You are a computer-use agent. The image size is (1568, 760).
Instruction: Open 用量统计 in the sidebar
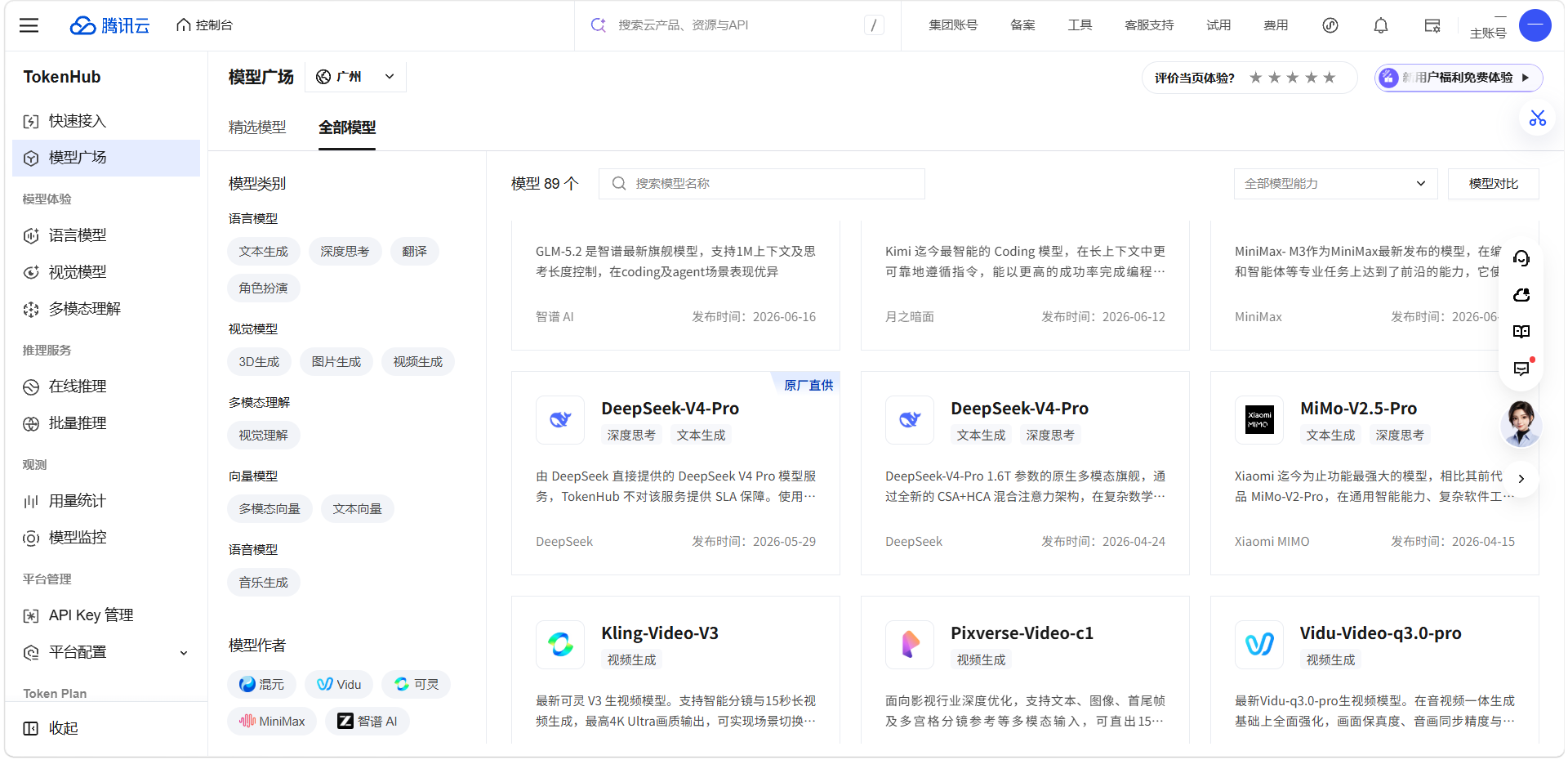[x=106, y=501]
